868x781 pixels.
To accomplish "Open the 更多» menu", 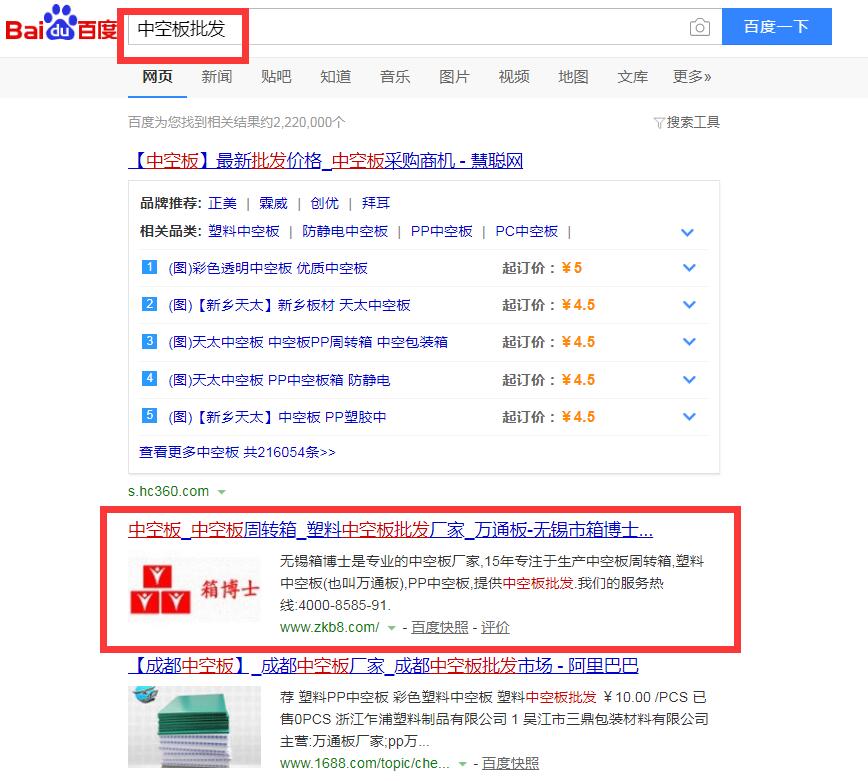I will tap(692, 77).
